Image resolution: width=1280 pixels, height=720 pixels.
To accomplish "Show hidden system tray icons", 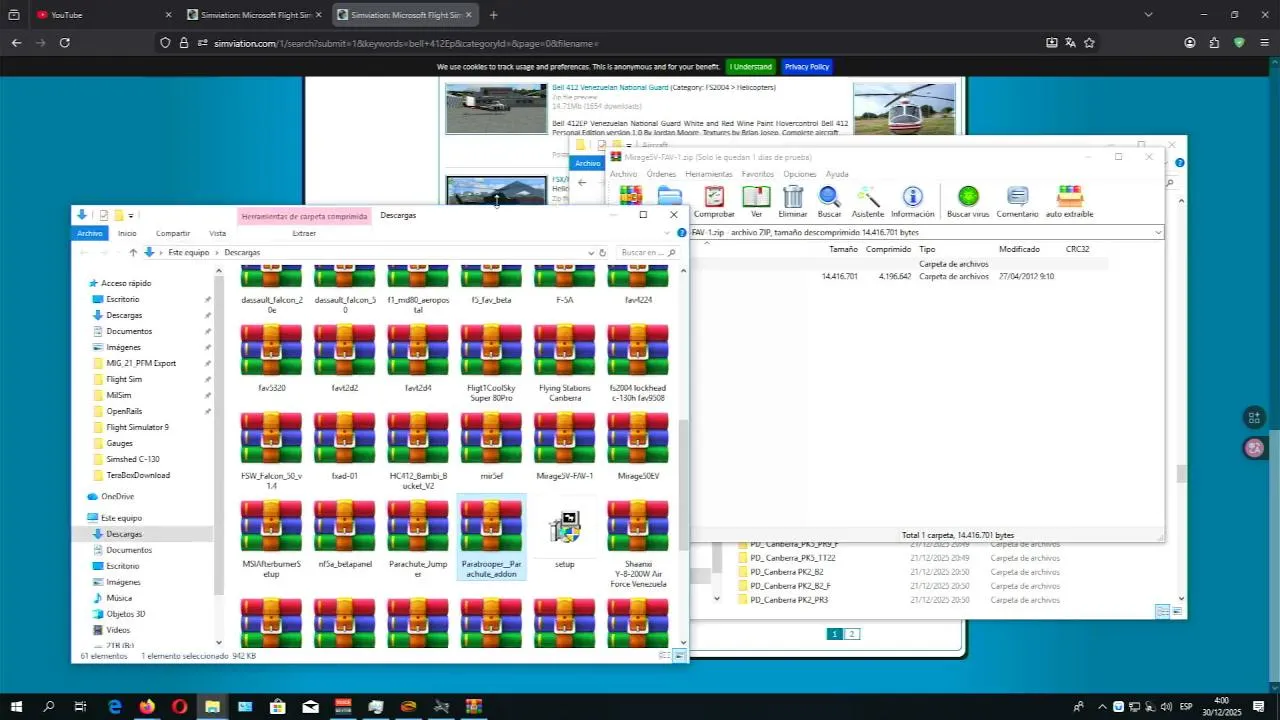I will pos(1102,707).
